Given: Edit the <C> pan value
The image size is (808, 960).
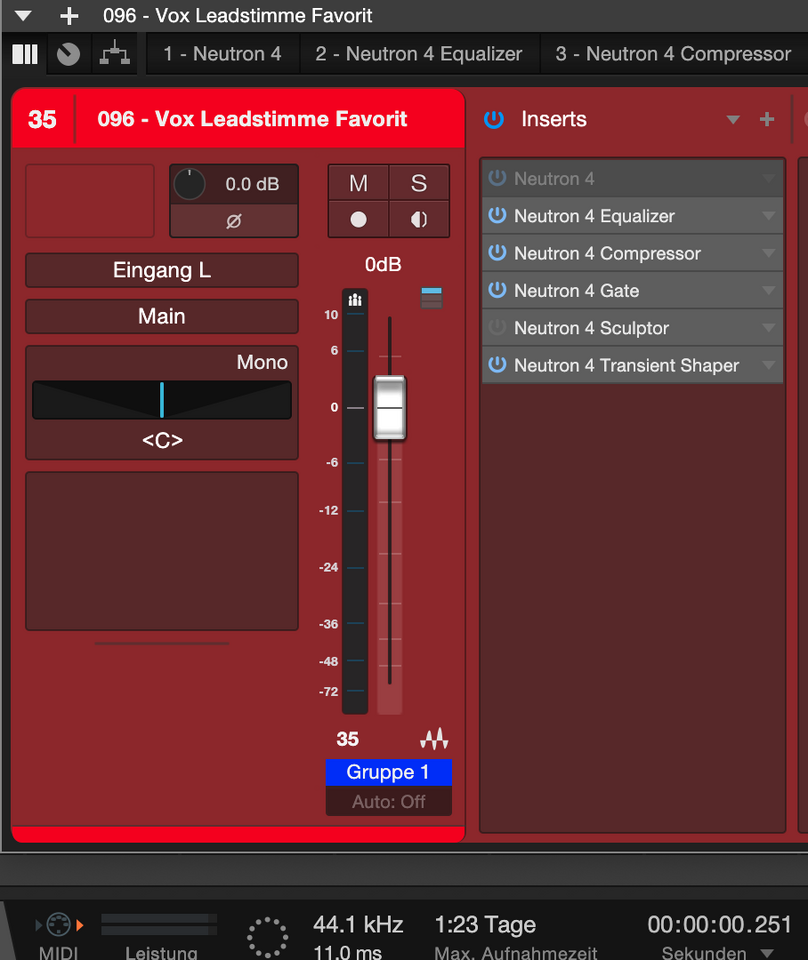Looking at the screenshot, I should tap(162, 440).
